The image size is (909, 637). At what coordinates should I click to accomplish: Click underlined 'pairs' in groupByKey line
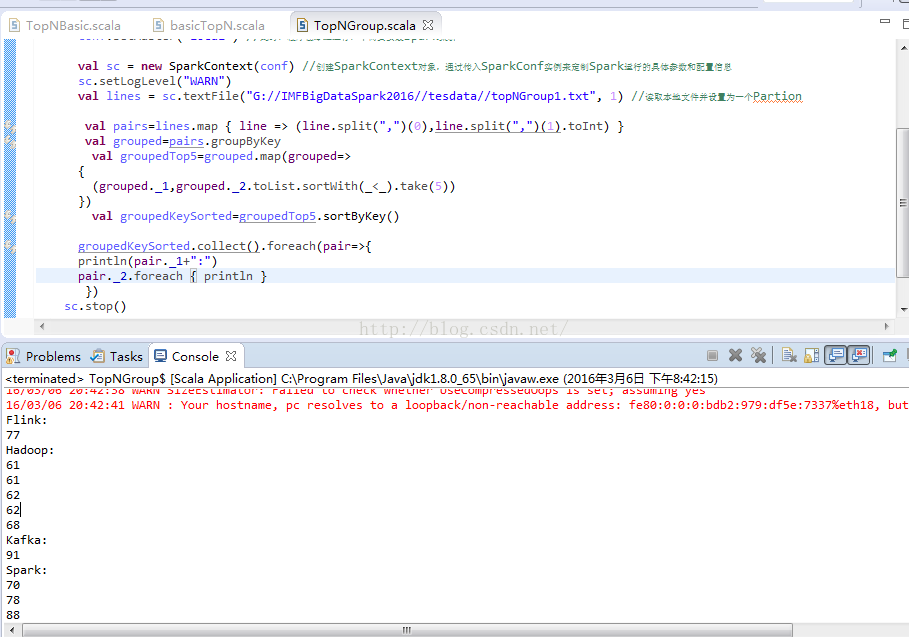pyautogui.click(x=186, y=141)
